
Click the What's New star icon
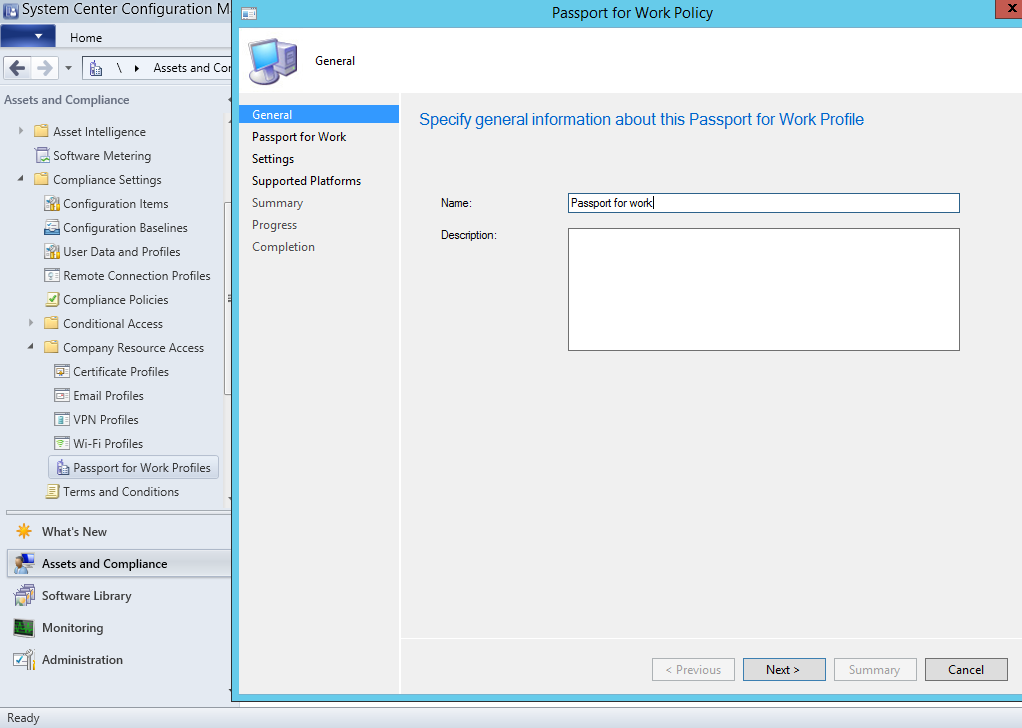tap(23, 531)
